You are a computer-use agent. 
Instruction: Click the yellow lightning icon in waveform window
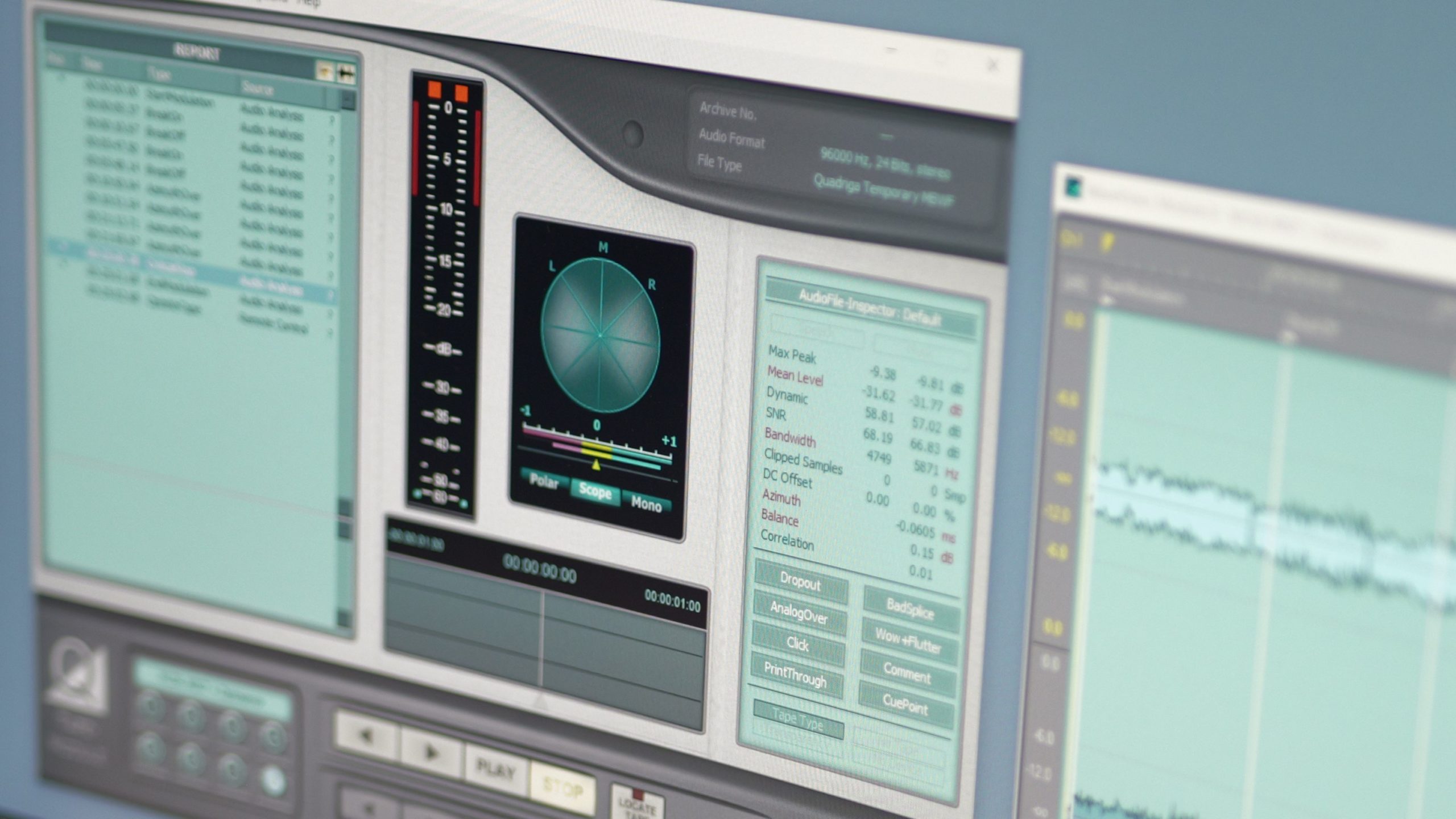pyautogui.click(x=1107, y=242)
